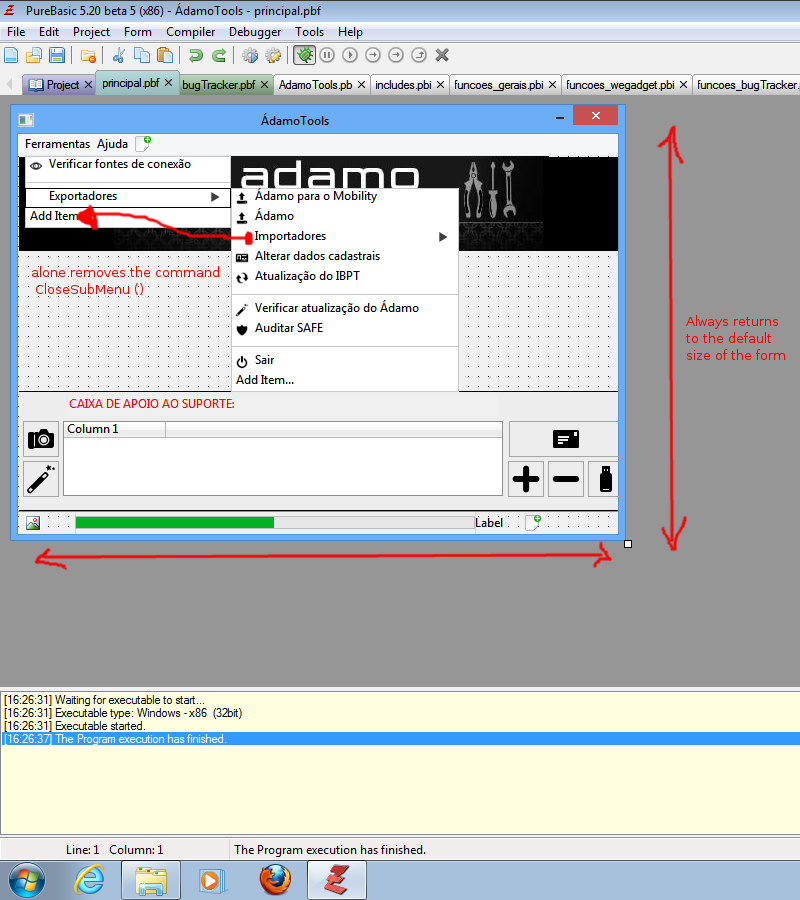800x900 pixels.
Task: Expand the Exportadores submenu arrow
Action: coord(215,197)
